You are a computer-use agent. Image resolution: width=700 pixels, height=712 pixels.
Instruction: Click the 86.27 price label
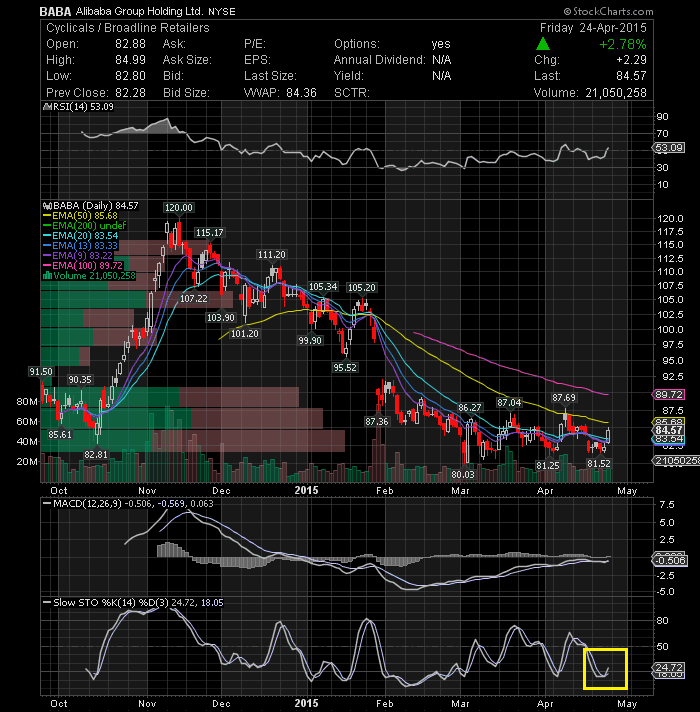coord(469,408)
